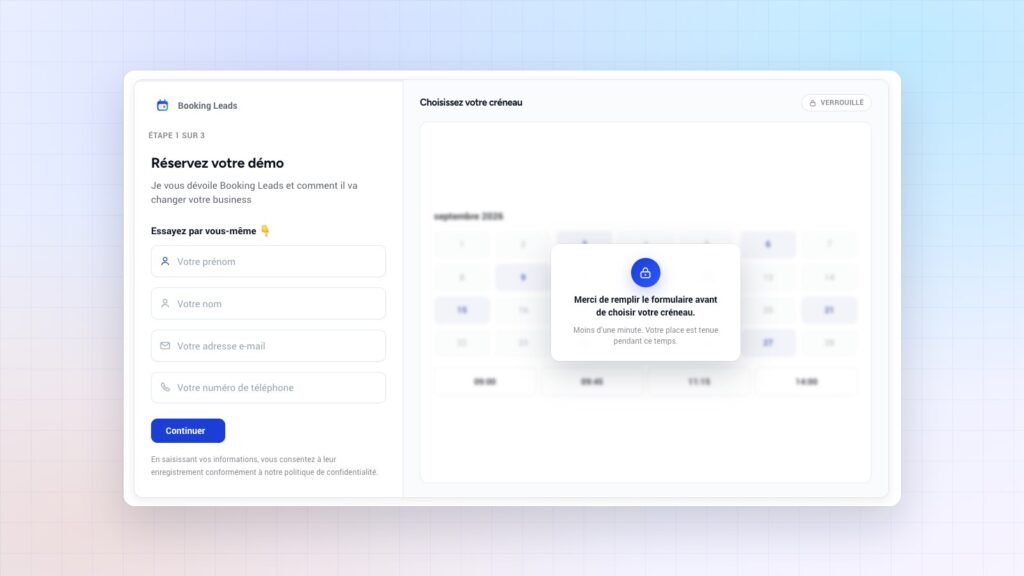Click the blue lock icon in overlay
The height and width of the screenshot is (576, 1024).
point(645,272)
